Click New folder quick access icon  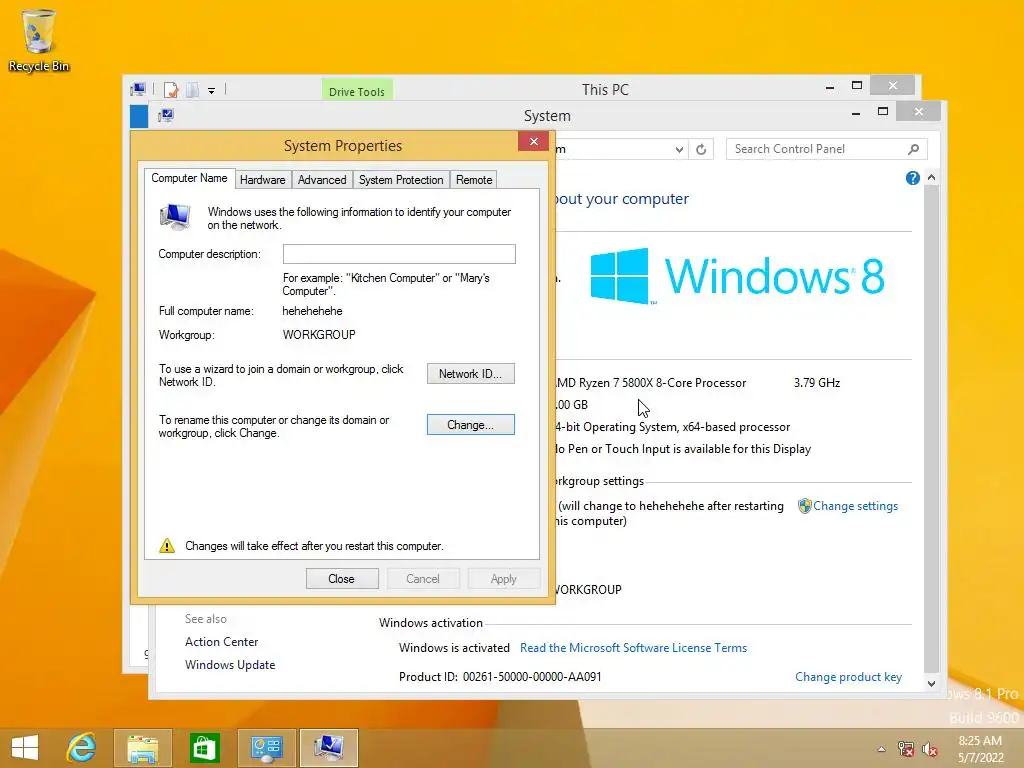click(x=192, y=89)
